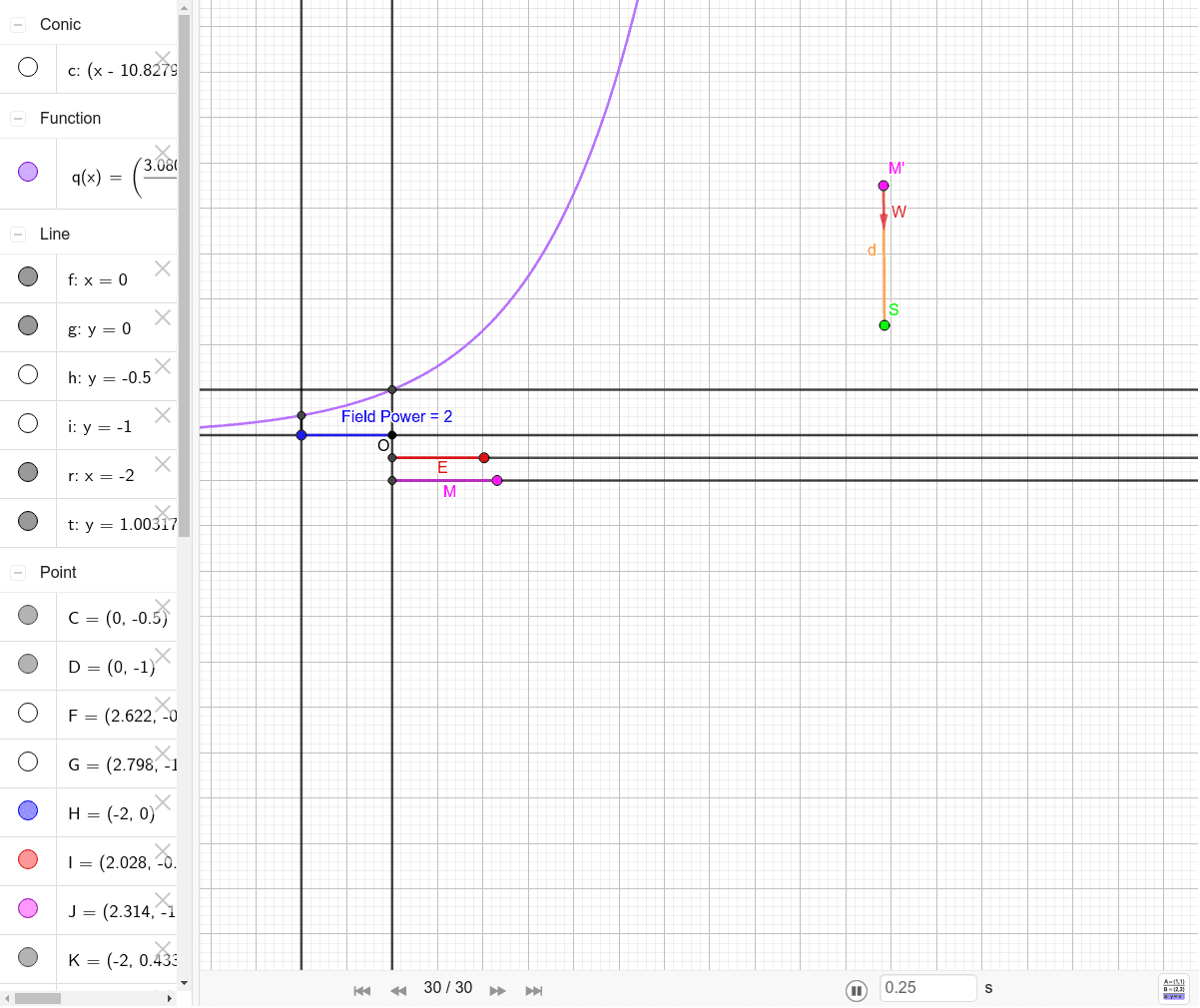The height and width of the screenshot is (1008, 1200).
Task: Hide point C = (0, -0.5)
Action: coord(28,615)
